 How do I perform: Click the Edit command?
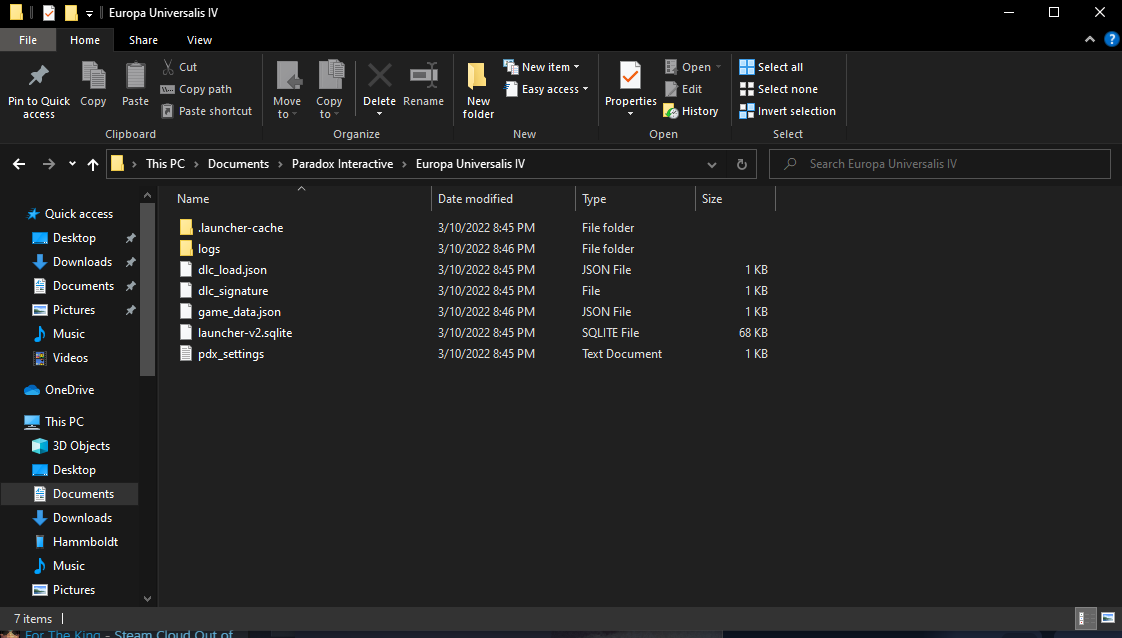click(x=683, y=89)
